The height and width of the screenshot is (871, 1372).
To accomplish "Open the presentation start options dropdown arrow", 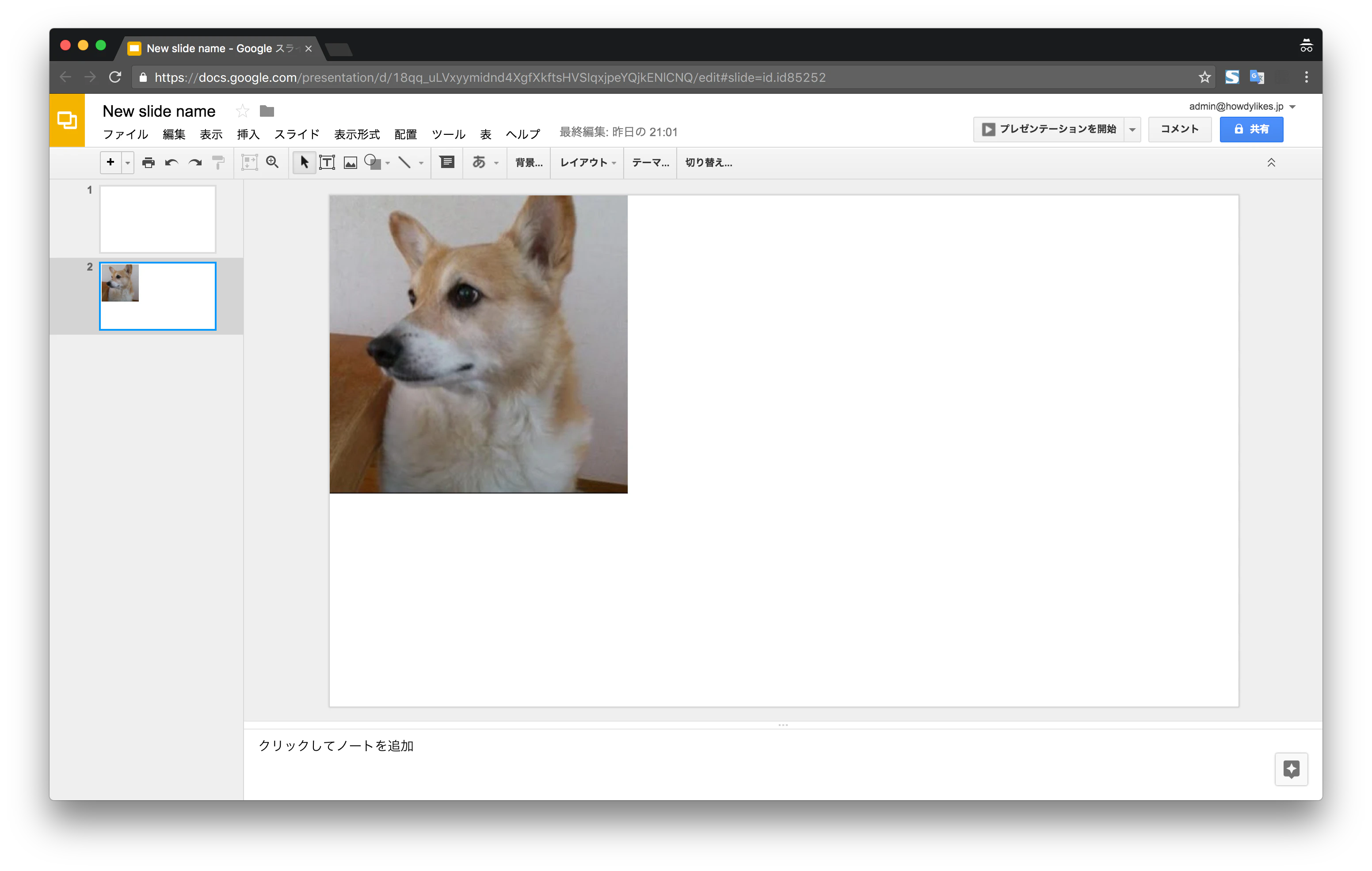I will pyautogui.click(x=1133, y=130).
